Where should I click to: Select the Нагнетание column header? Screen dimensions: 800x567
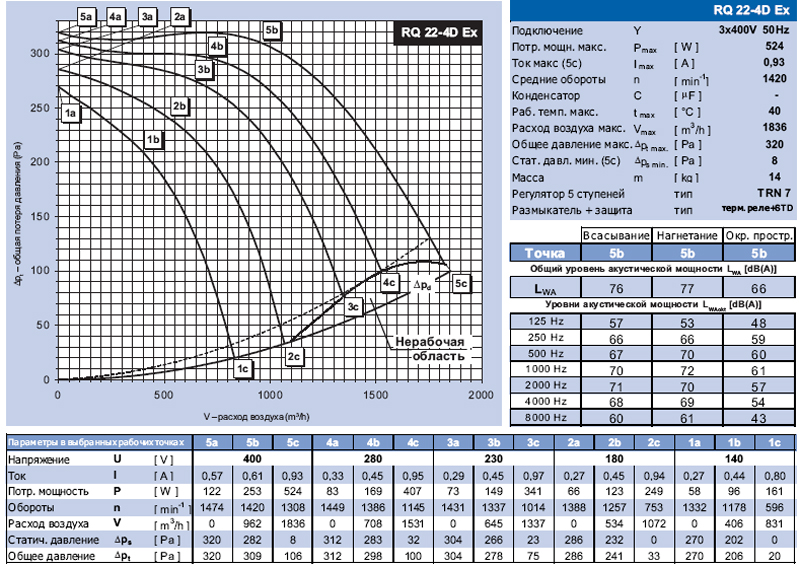coord(688,236)
